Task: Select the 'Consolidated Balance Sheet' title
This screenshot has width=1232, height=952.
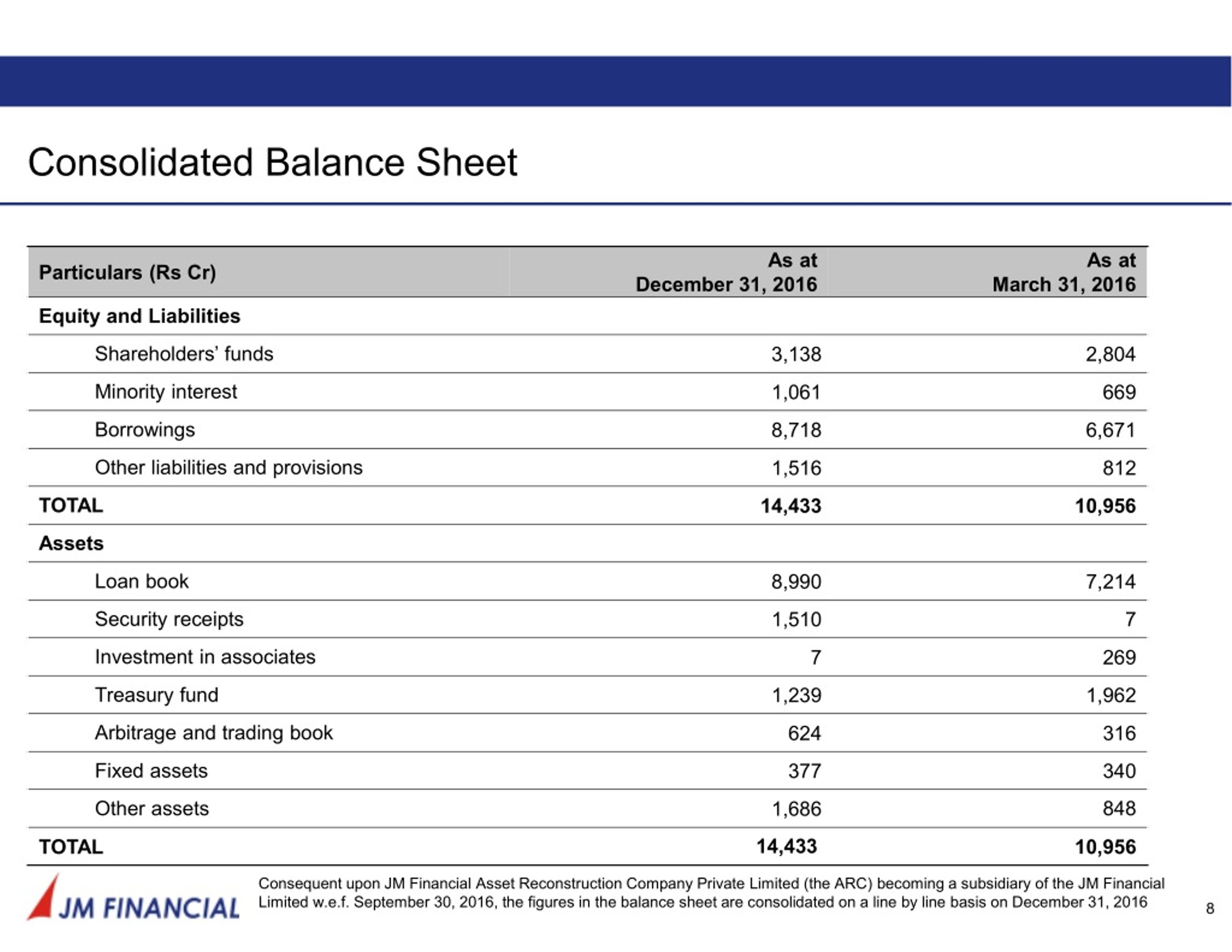Action: (272, 163)
